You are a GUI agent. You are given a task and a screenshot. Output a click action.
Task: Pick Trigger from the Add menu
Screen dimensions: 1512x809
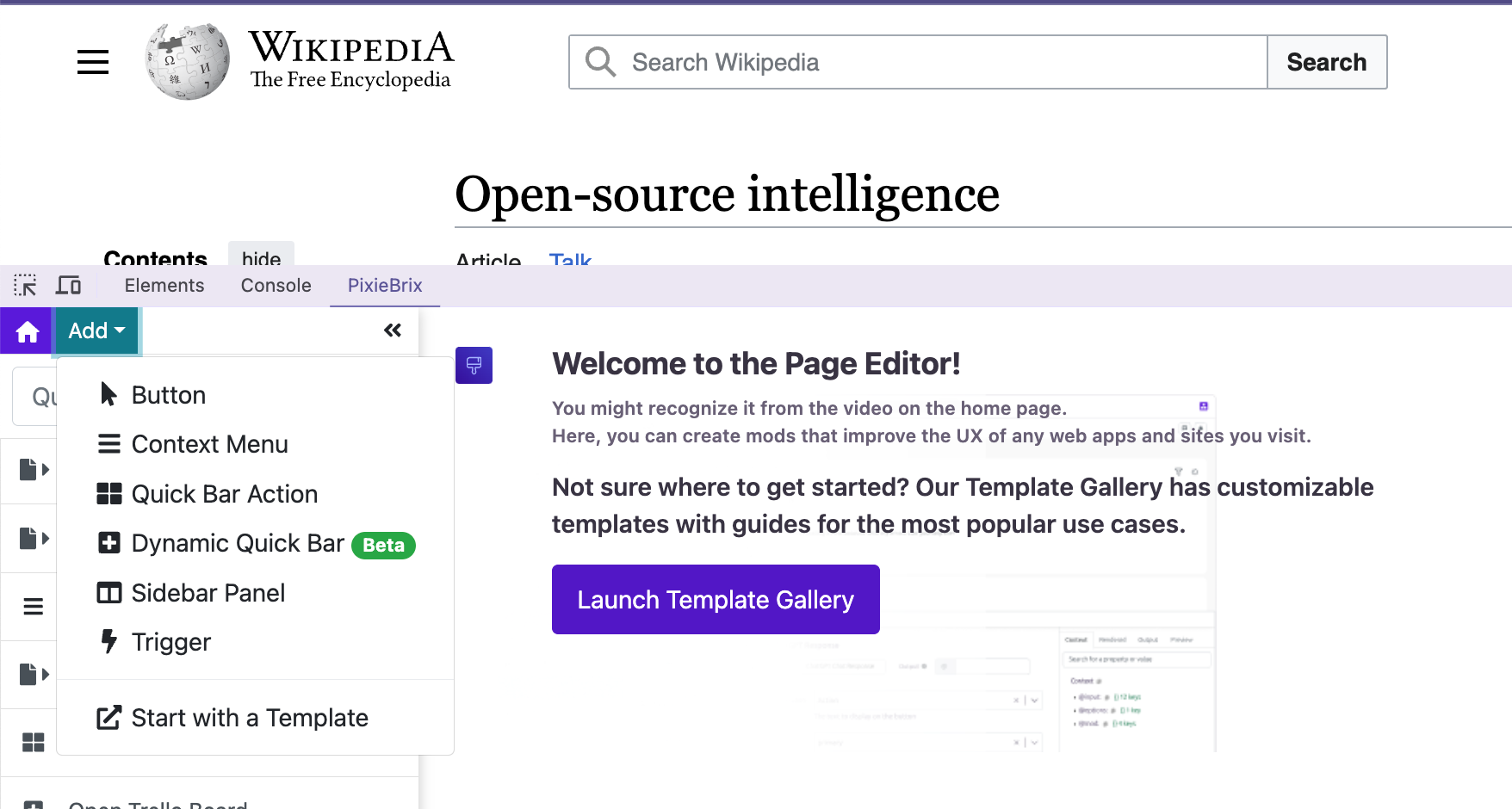[x=255, y=642]
